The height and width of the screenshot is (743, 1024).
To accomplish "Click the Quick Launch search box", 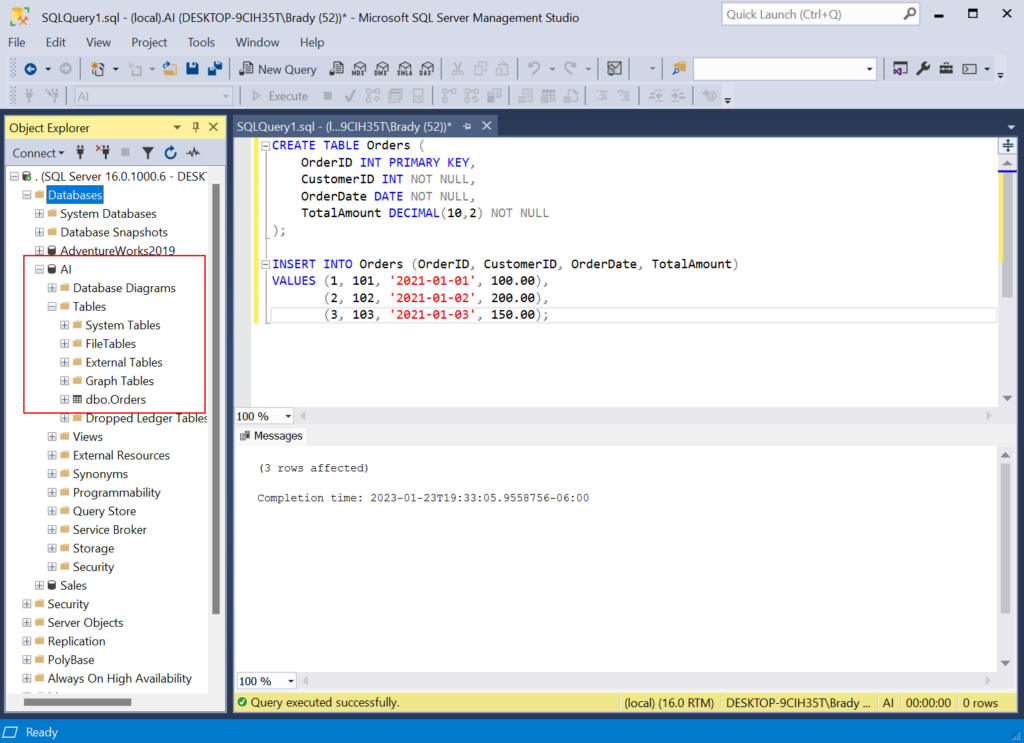I will 815,14.
